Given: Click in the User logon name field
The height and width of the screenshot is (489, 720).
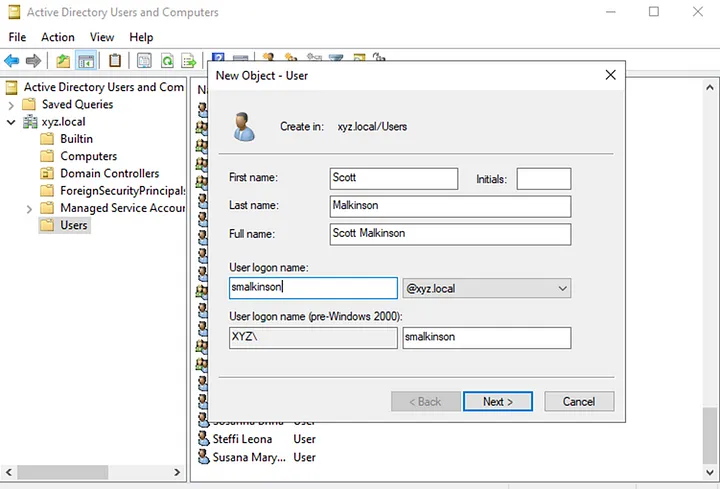Looking at the screenshot, I should [x=313, y=288].
